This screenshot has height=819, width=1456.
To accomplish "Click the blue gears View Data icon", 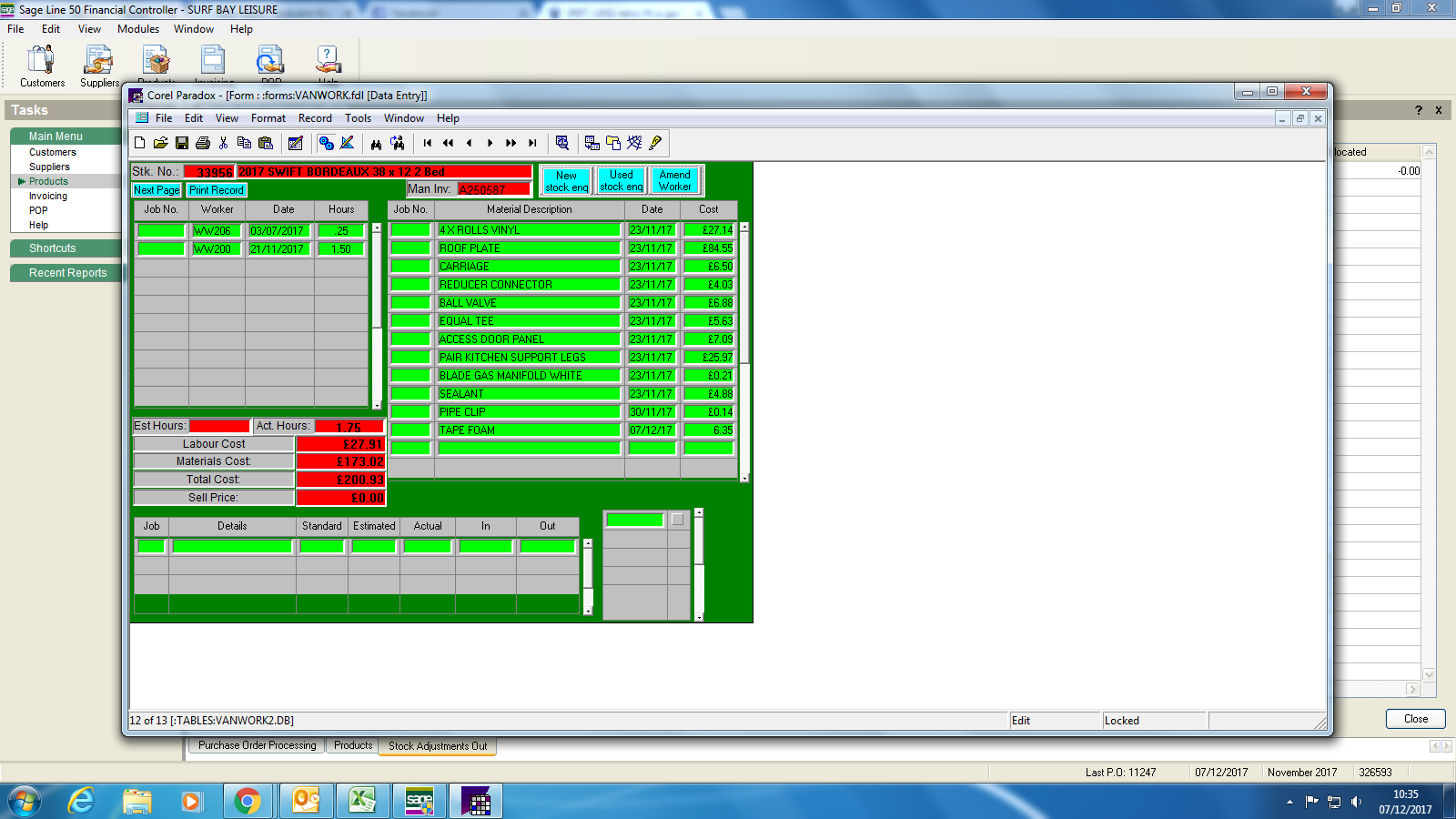I will pyautogui.click(x=326, y=143).
